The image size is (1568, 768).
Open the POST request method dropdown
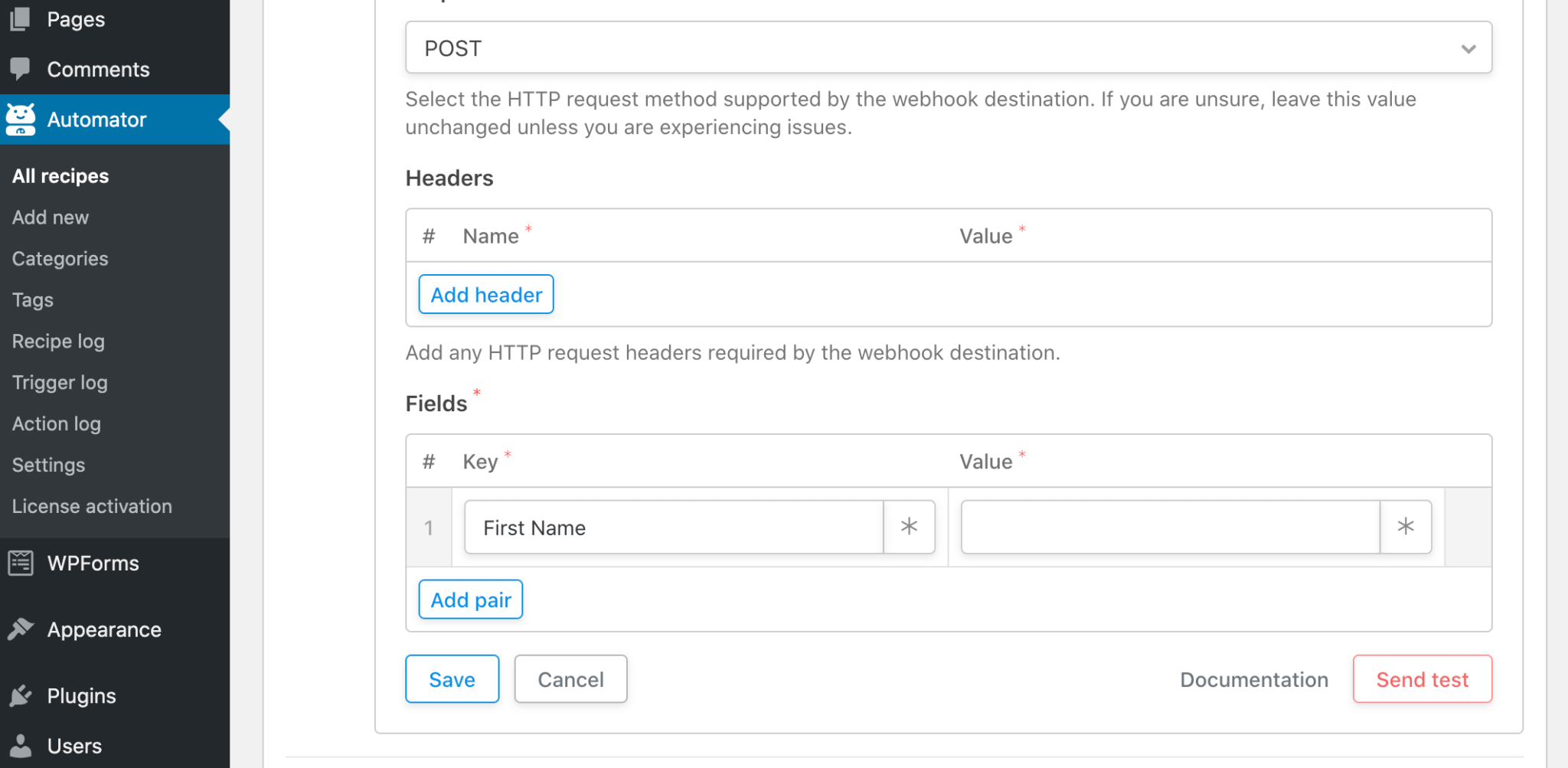[948, 48]
